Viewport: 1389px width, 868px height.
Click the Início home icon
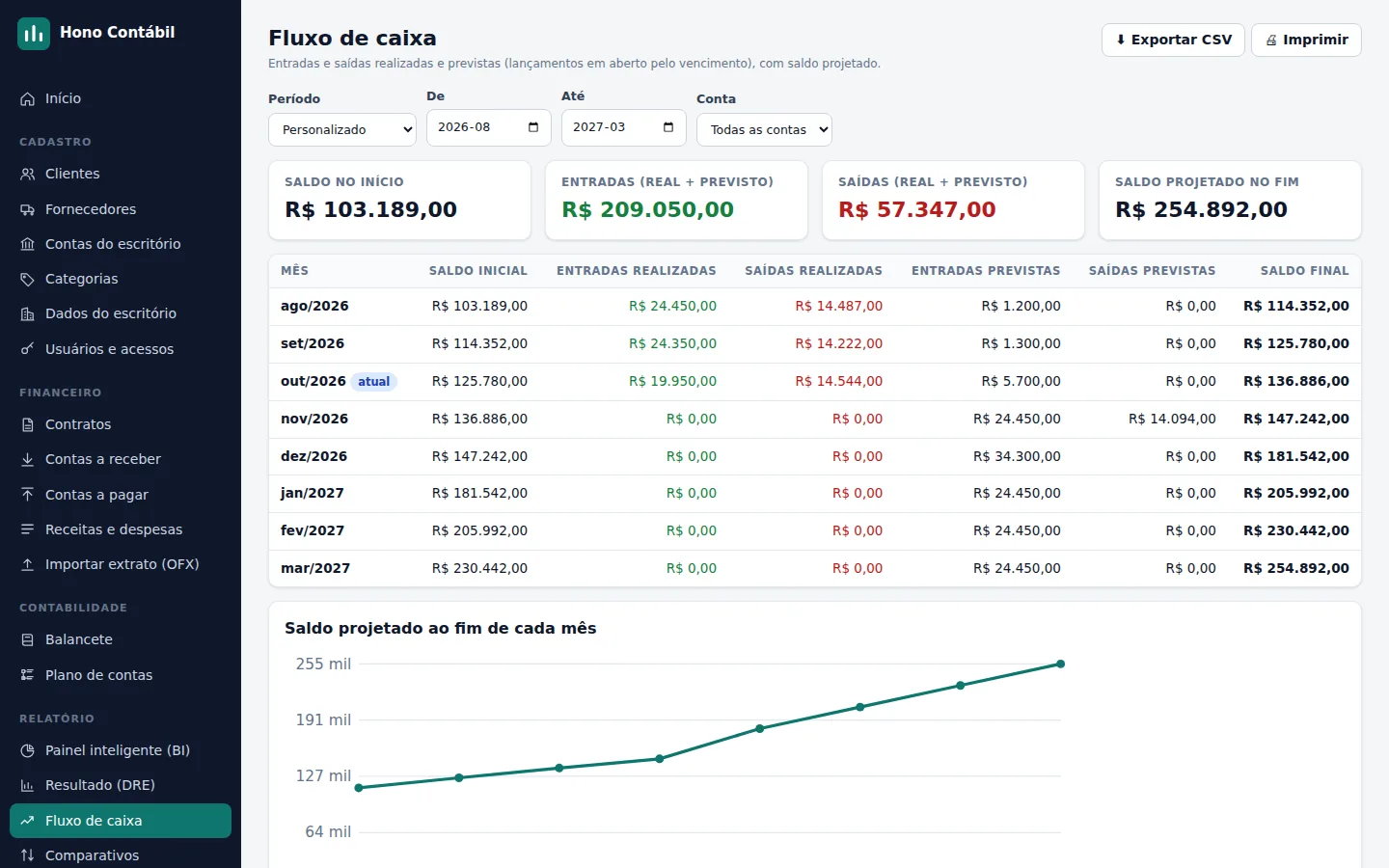tap(27, 98)
